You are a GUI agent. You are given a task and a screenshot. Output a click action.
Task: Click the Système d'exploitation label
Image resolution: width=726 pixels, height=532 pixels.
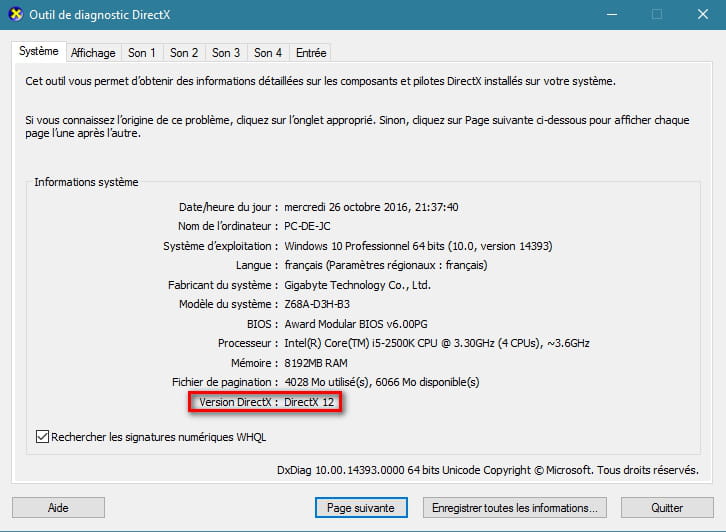click(220, 246)
